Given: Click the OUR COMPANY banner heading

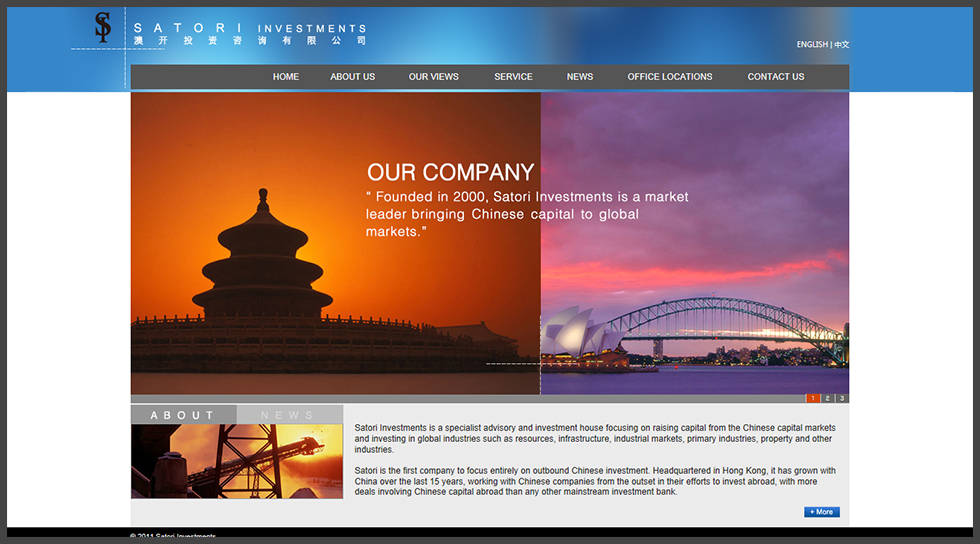Looking at the screenshot, I should pos(450,173).
